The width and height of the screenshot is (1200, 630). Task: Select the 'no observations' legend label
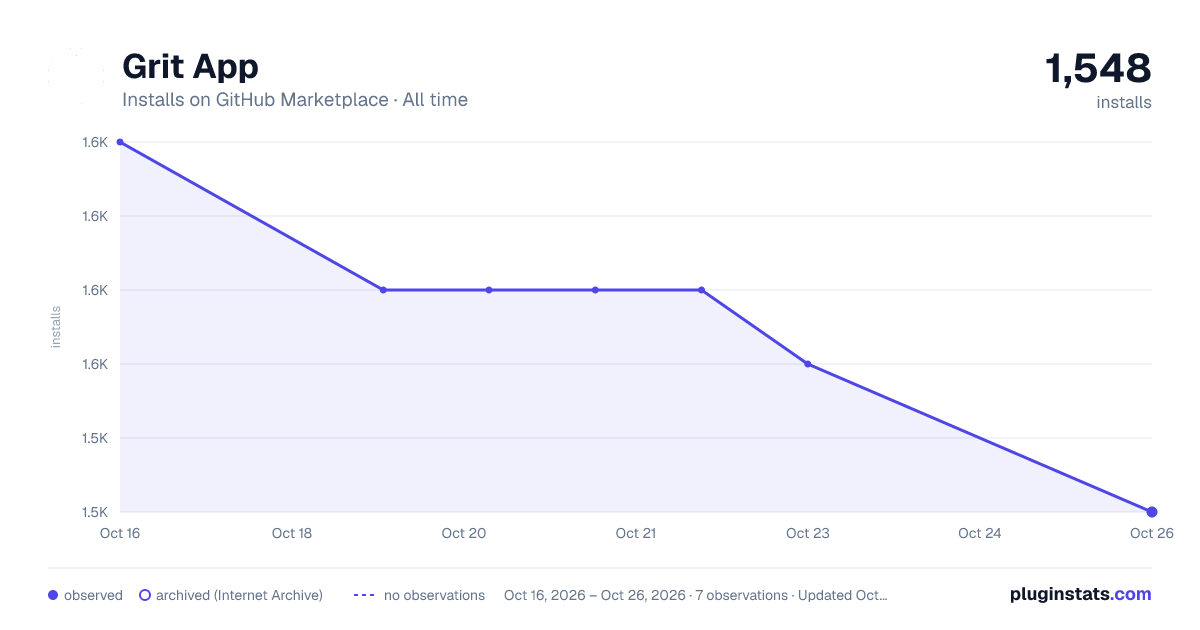[x=434, y=595]
